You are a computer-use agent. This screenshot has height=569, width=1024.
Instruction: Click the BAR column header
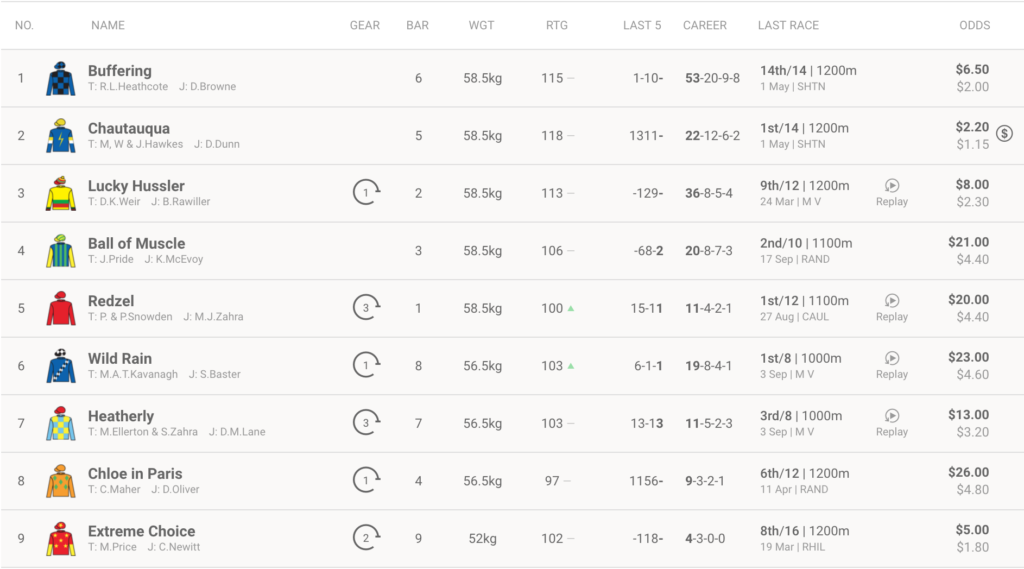coord(417,25)
